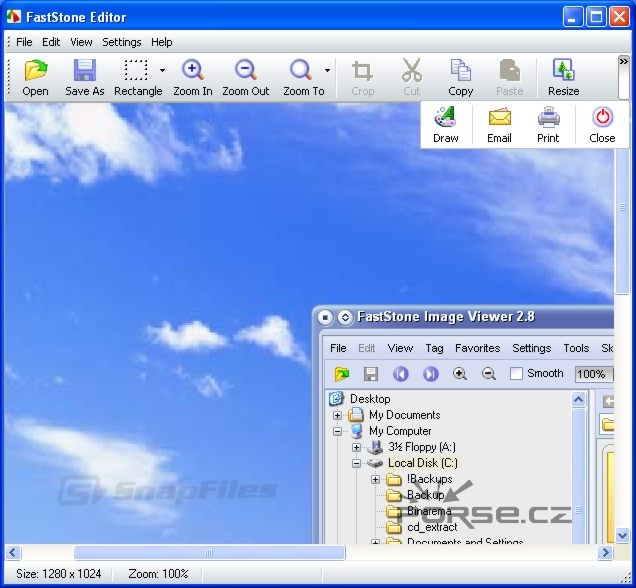Click the 100% zoom field in Image Viewer
Image resolution: width=636 pixels, height=588 pixels.
point(594,374)
